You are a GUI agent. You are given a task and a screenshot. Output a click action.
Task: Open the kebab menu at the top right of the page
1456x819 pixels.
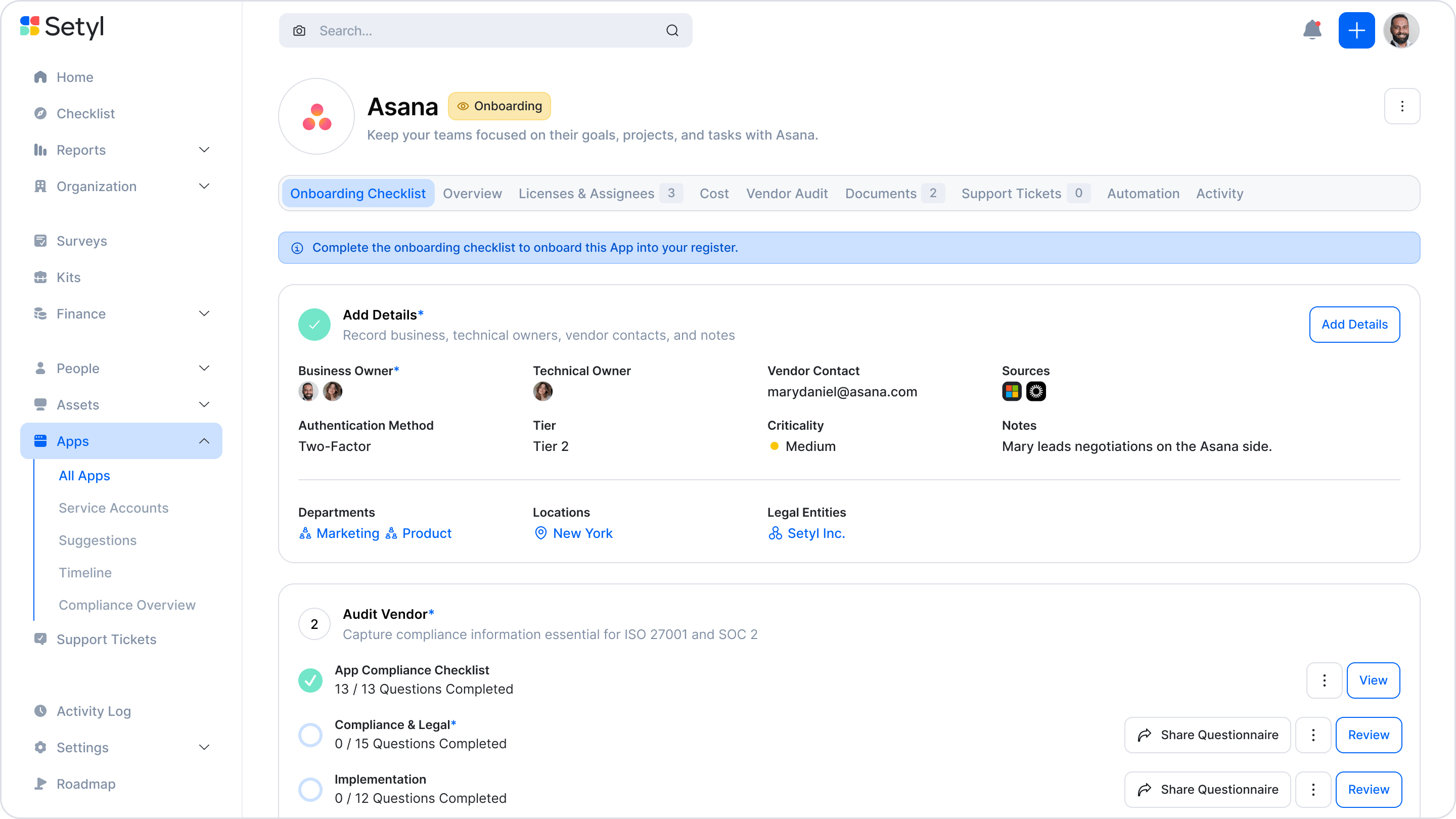point(1402,106)
